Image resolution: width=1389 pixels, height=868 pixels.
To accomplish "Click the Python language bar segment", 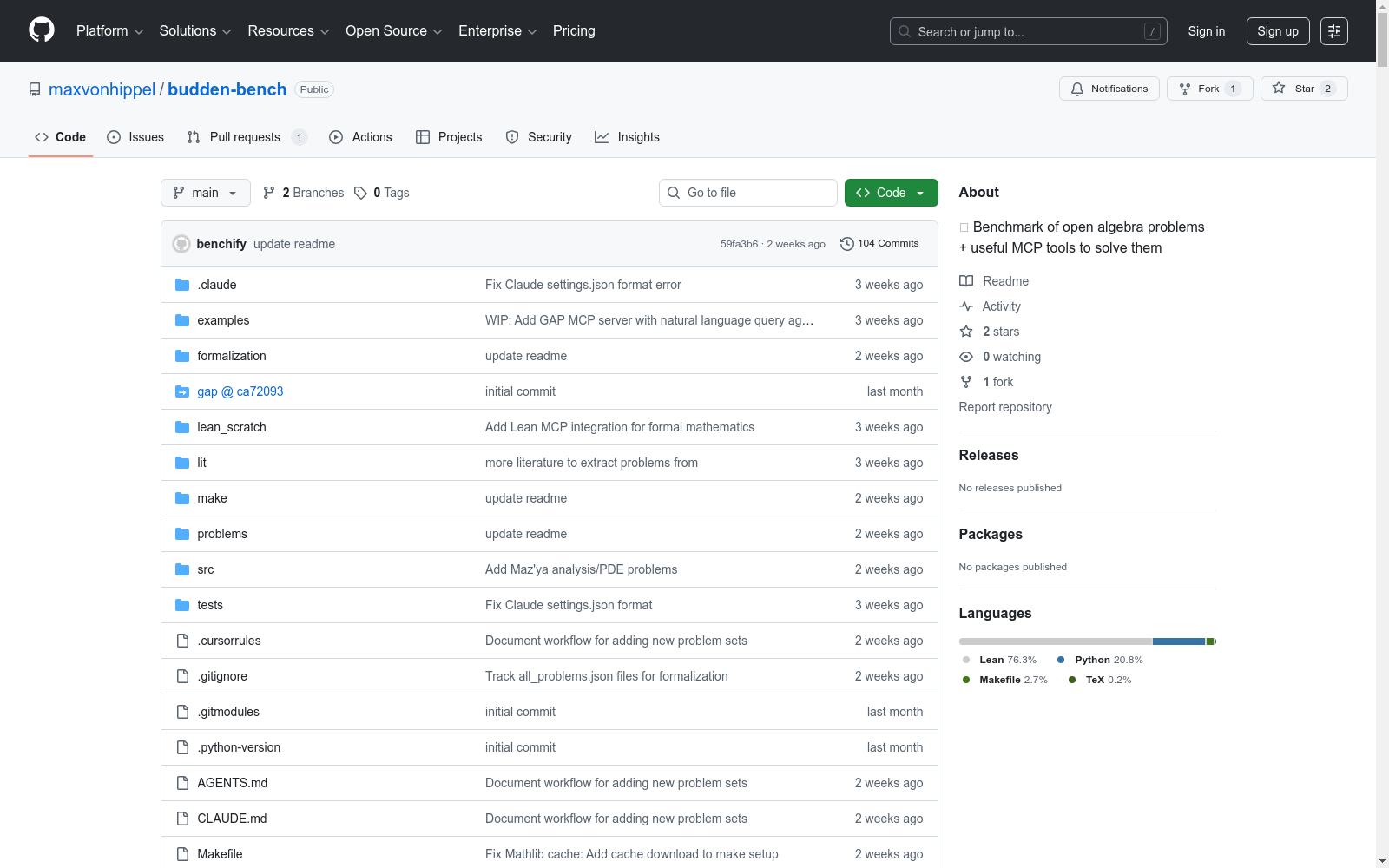I will 1179,641.
